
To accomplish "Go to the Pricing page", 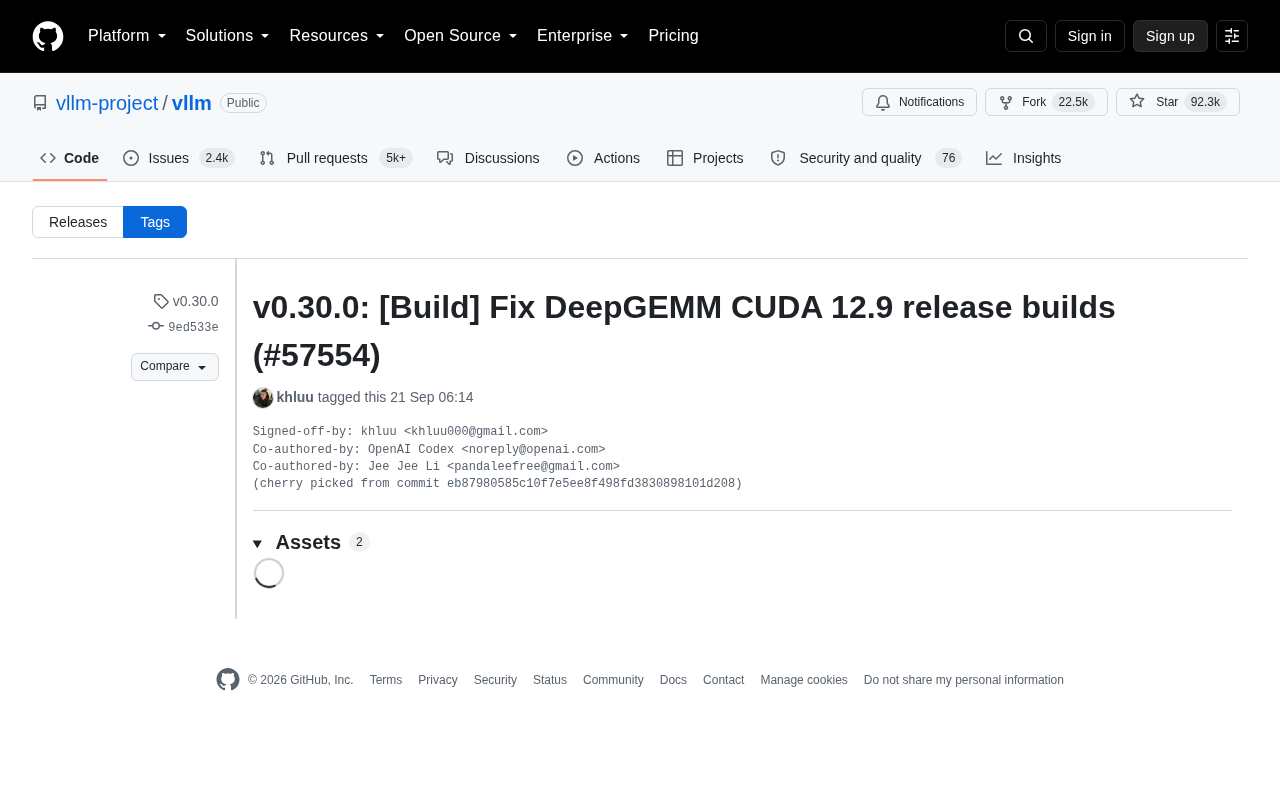I will (x=673, y=36).
